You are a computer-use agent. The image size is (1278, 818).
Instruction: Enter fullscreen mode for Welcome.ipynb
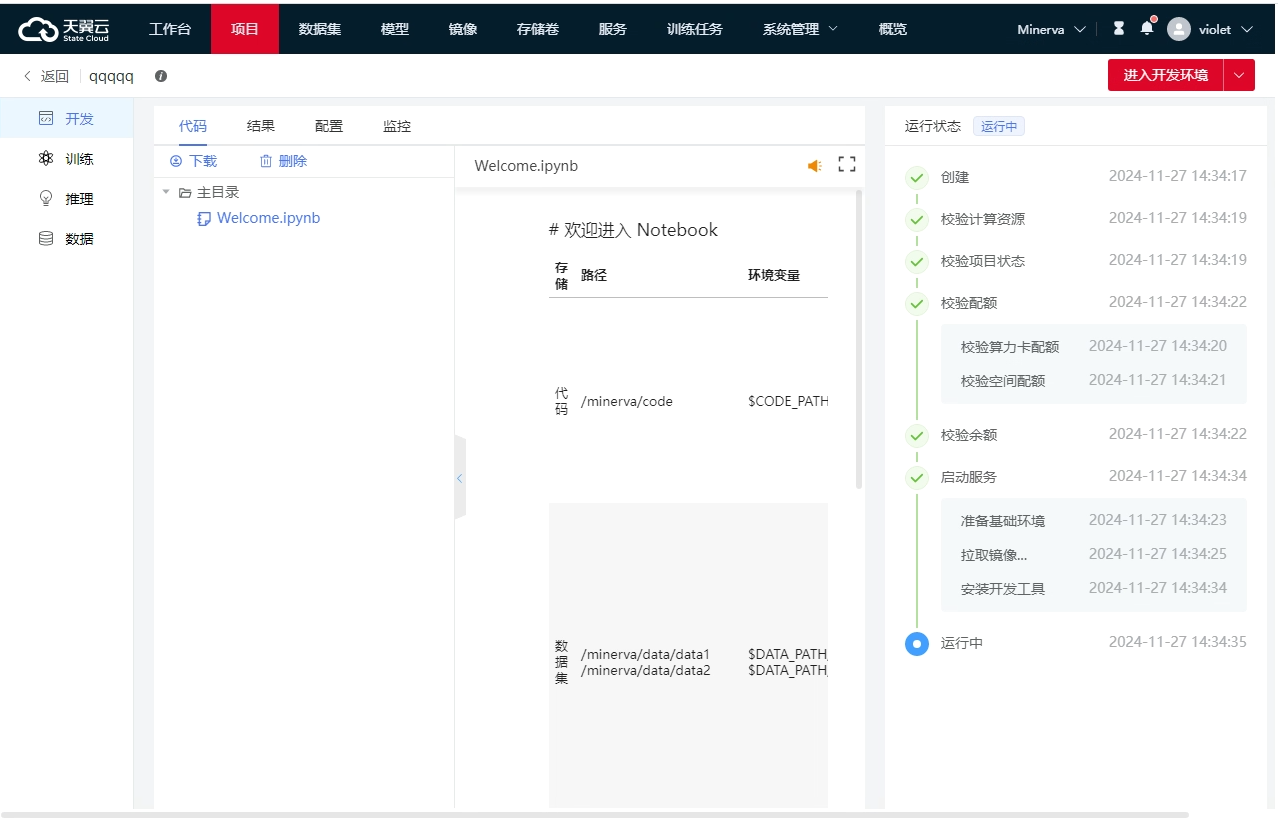tap(846, 165)
